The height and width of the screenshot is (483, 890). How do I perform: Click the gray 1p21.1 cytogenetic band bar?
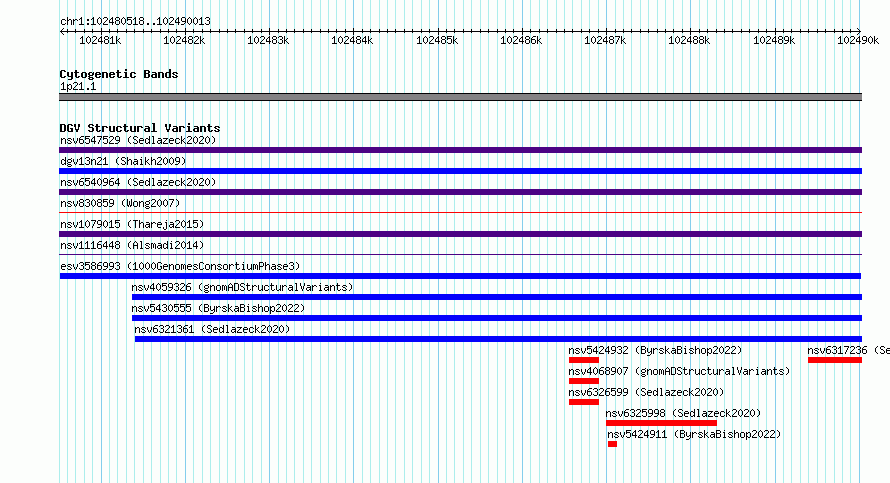460,97
